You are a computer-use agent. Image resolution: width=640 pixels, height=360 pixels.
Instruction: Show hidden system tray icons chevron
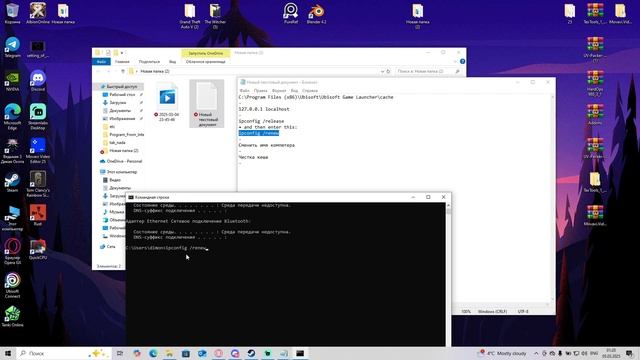tap(536, 353)
